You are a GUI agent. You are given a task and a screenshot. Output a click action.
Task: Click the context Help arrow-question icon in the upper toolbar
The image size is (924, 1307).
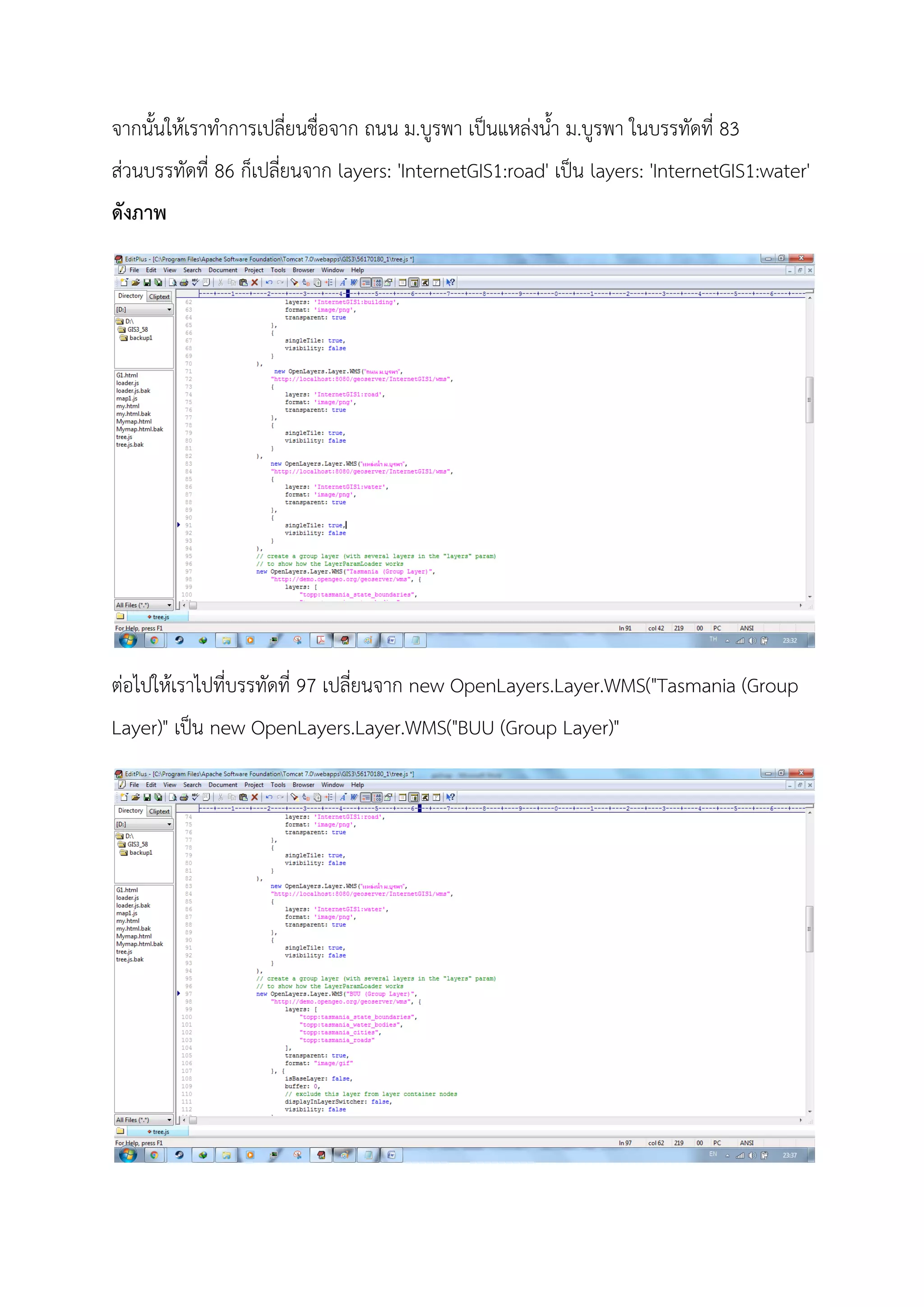click(451, 283)
